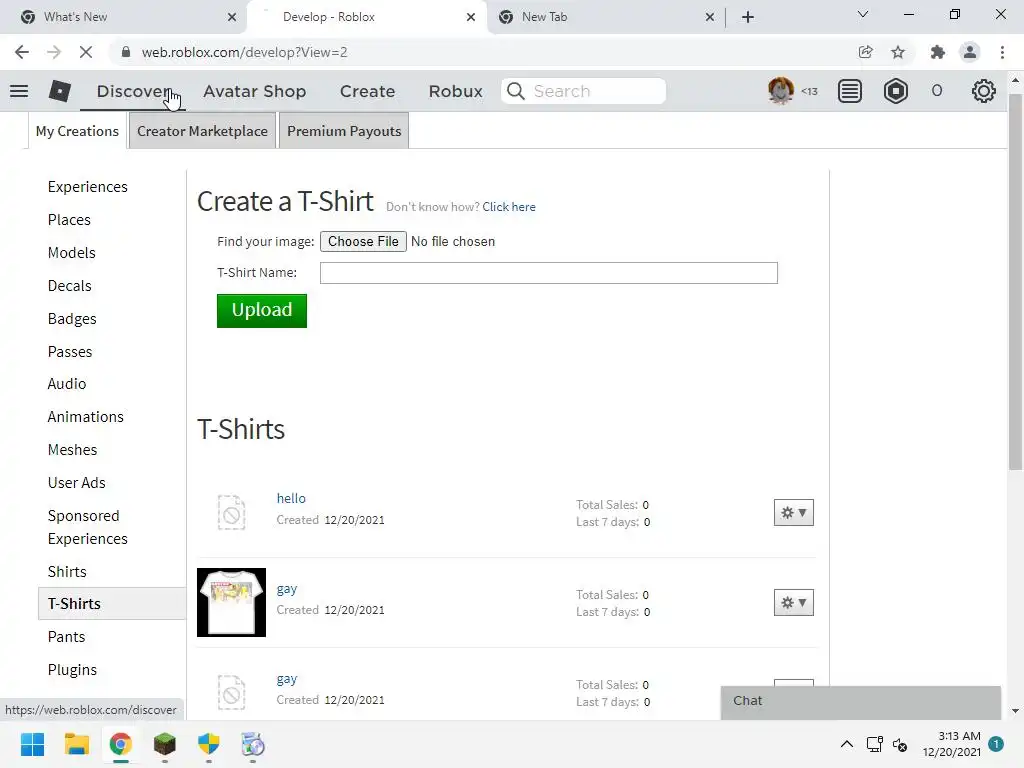This screenshot has width=1024, height=768.
Task: Open Avatar Shop in navigation
Action: pyautogui.click(x=255, y=91)
